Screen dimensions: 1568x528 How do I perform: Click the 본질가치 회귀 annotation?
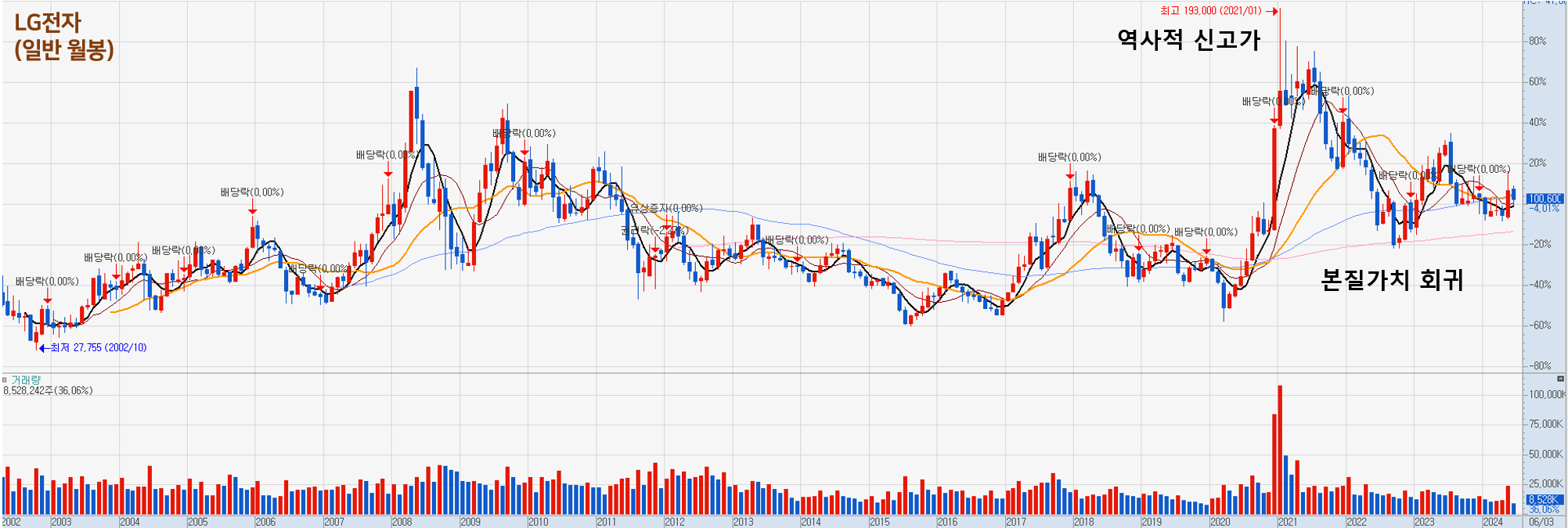click(x=1392, y=279)
